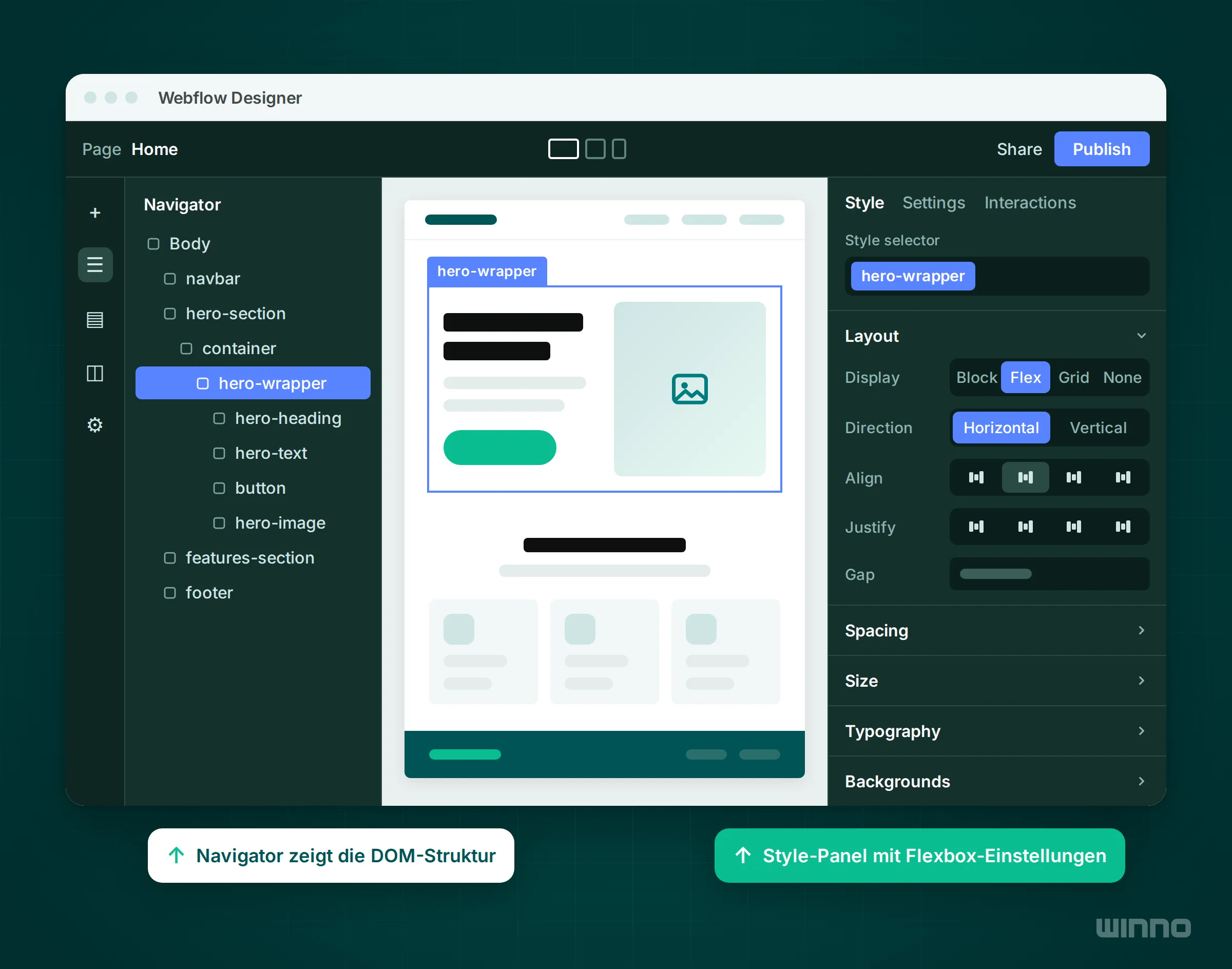
Task: Click the image placeholder icon on canvas
Action: point(689,389)
